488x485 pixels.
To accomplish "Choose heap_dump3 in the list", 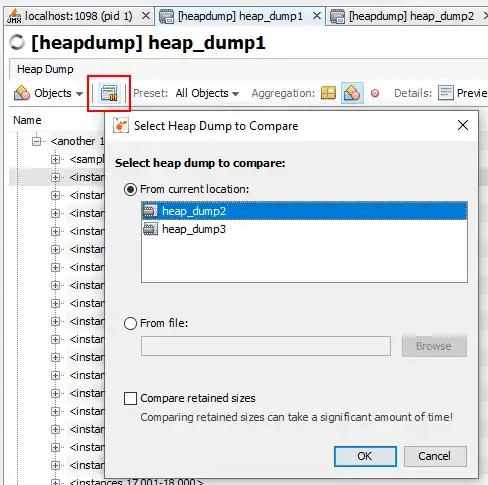I will (x=304, y=229).
